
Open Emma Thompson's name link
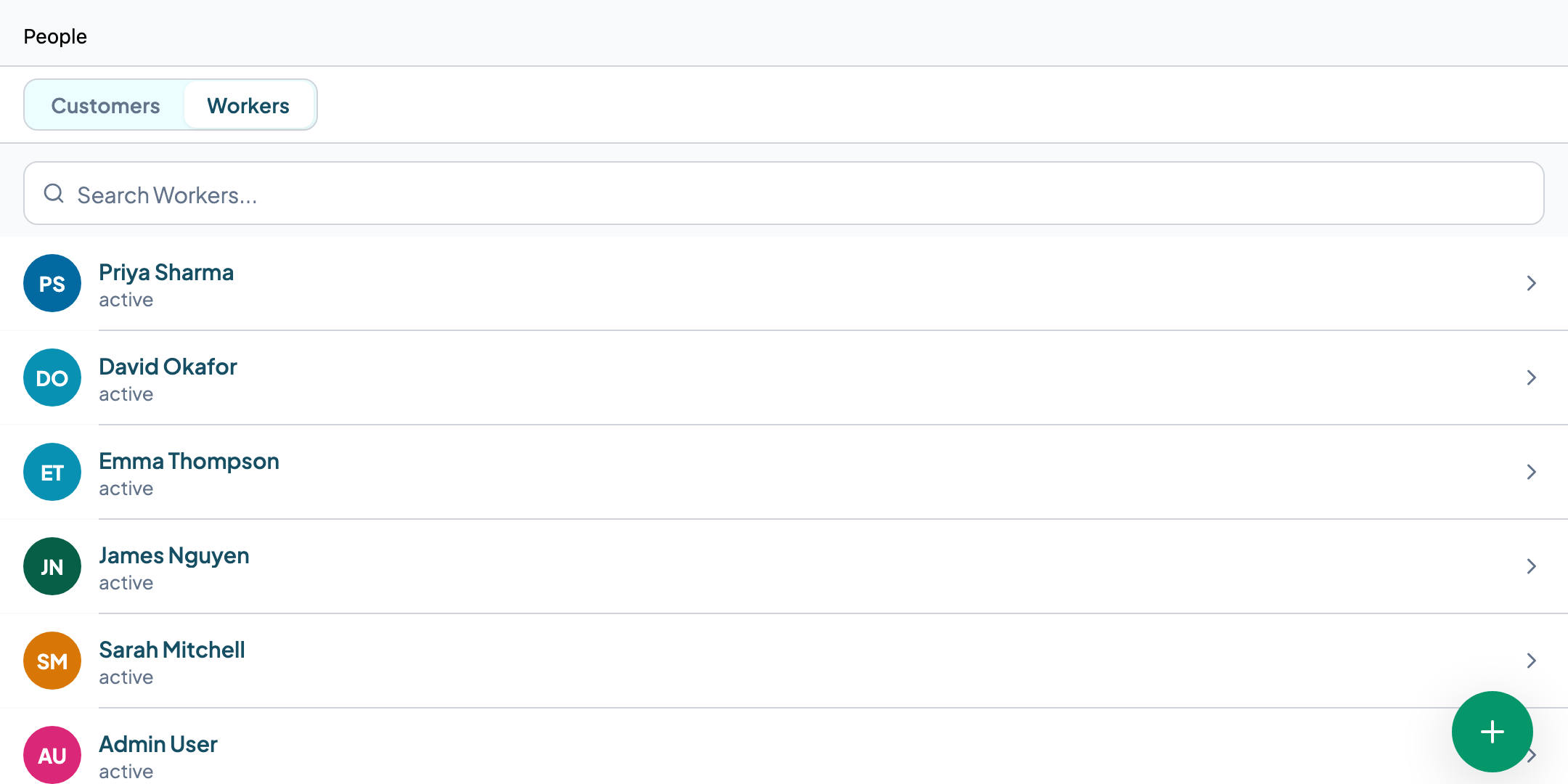tap(189, 461)
